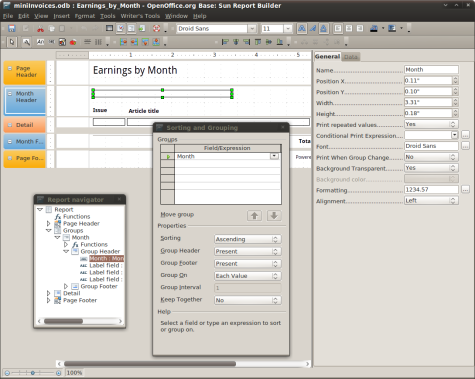Collapse the Page Footer section
Image resolution: width=475 pixels, height=379 pixels.
[x=10, y=158]
